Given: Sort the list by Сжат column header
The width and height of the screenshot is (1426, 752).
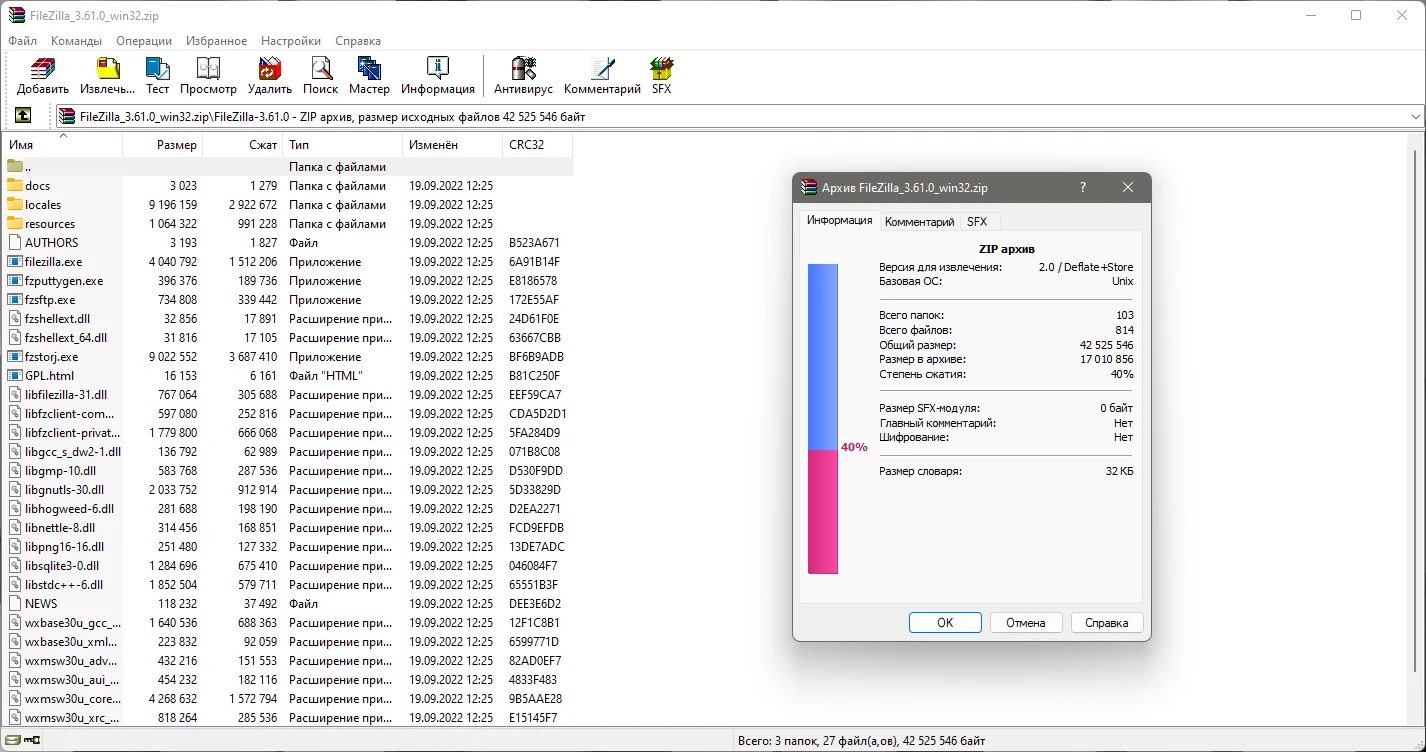Looking at the screenshot, I should [243, 145].
